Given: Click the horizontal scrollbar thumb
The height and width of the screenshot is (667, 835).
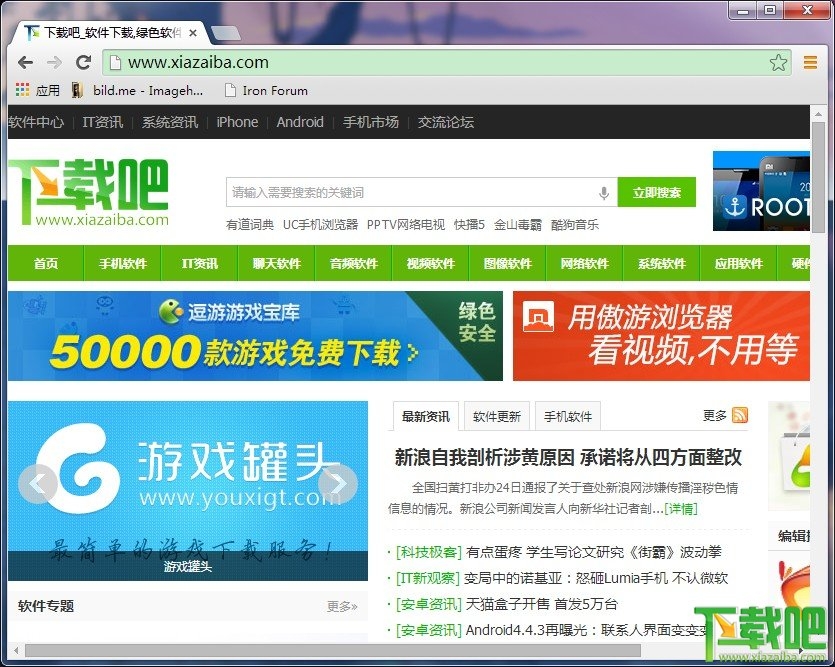Looking at the screenshot, I should pyautogui.click(x=333, y=650).
